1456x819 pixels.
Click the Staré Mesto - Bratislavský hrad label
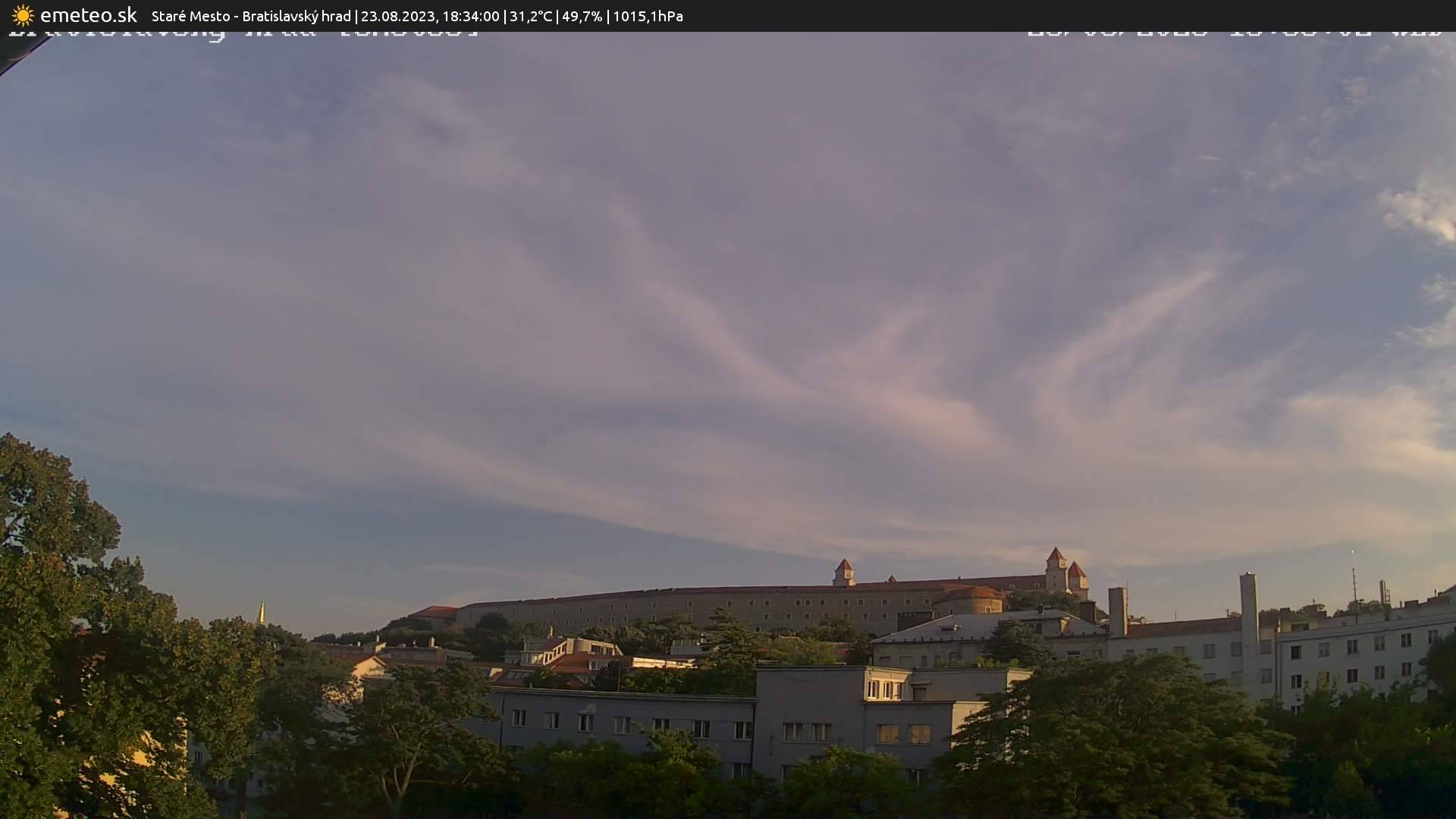tap(251, 17)
